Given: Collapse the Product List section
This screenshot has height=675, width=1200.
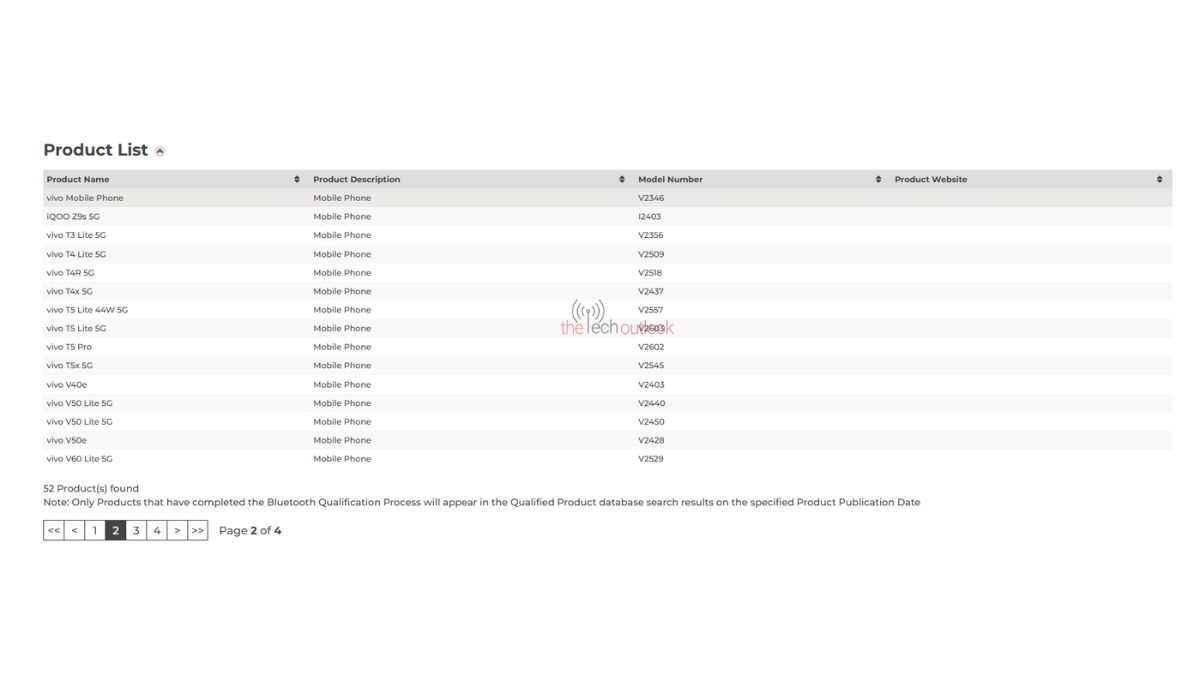Looking at the screenshot, I should click(x=160, y=151).
